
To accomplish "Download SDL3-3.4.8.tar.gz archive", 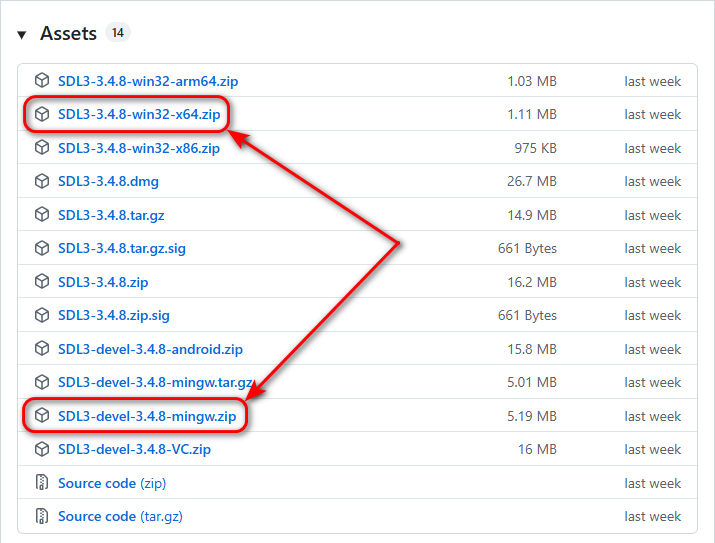I will pyautogui.click(x=111, y=215).
